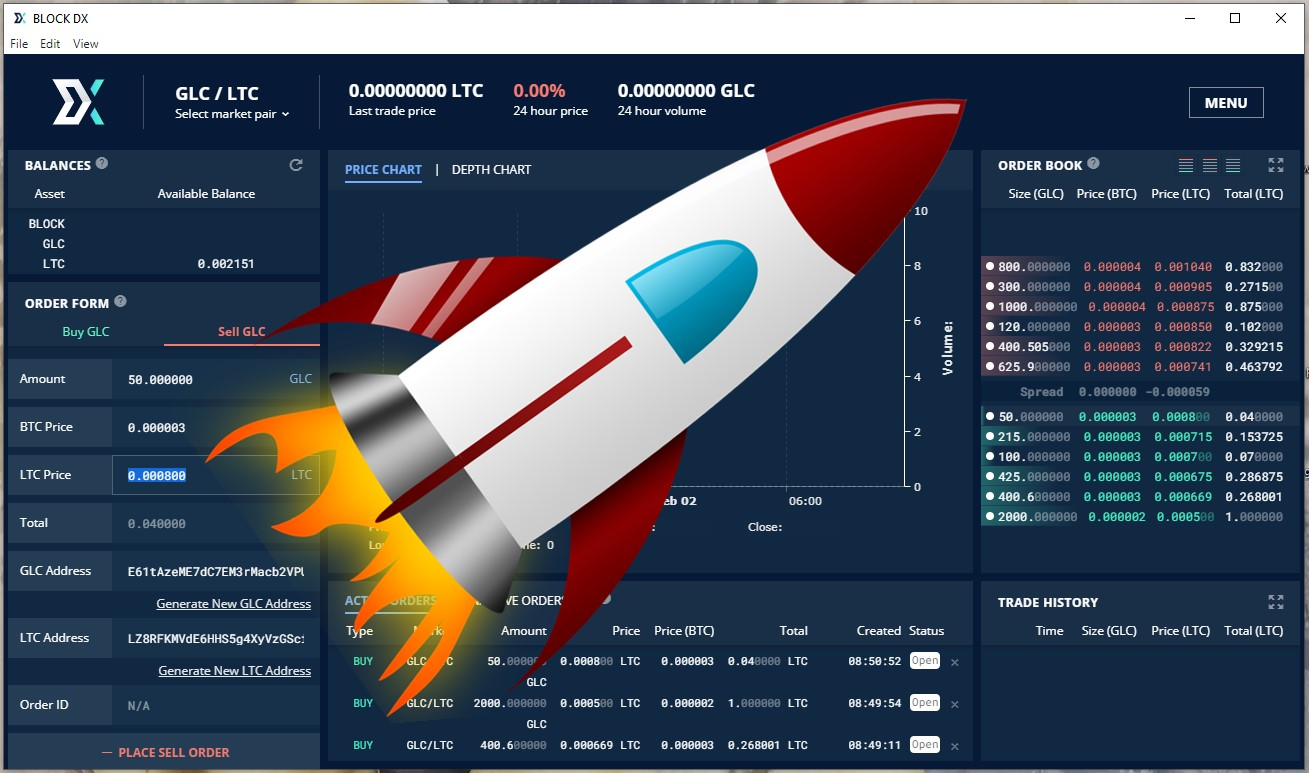Click Generate New LTC Address link

235,671
